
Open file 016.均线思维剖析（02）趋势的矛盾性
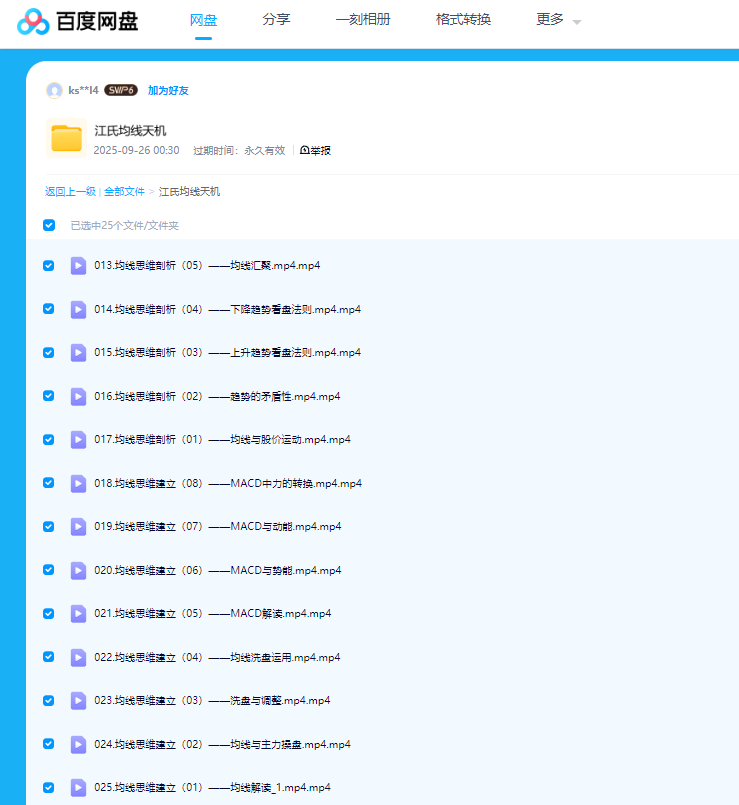(x=217, y=396)
